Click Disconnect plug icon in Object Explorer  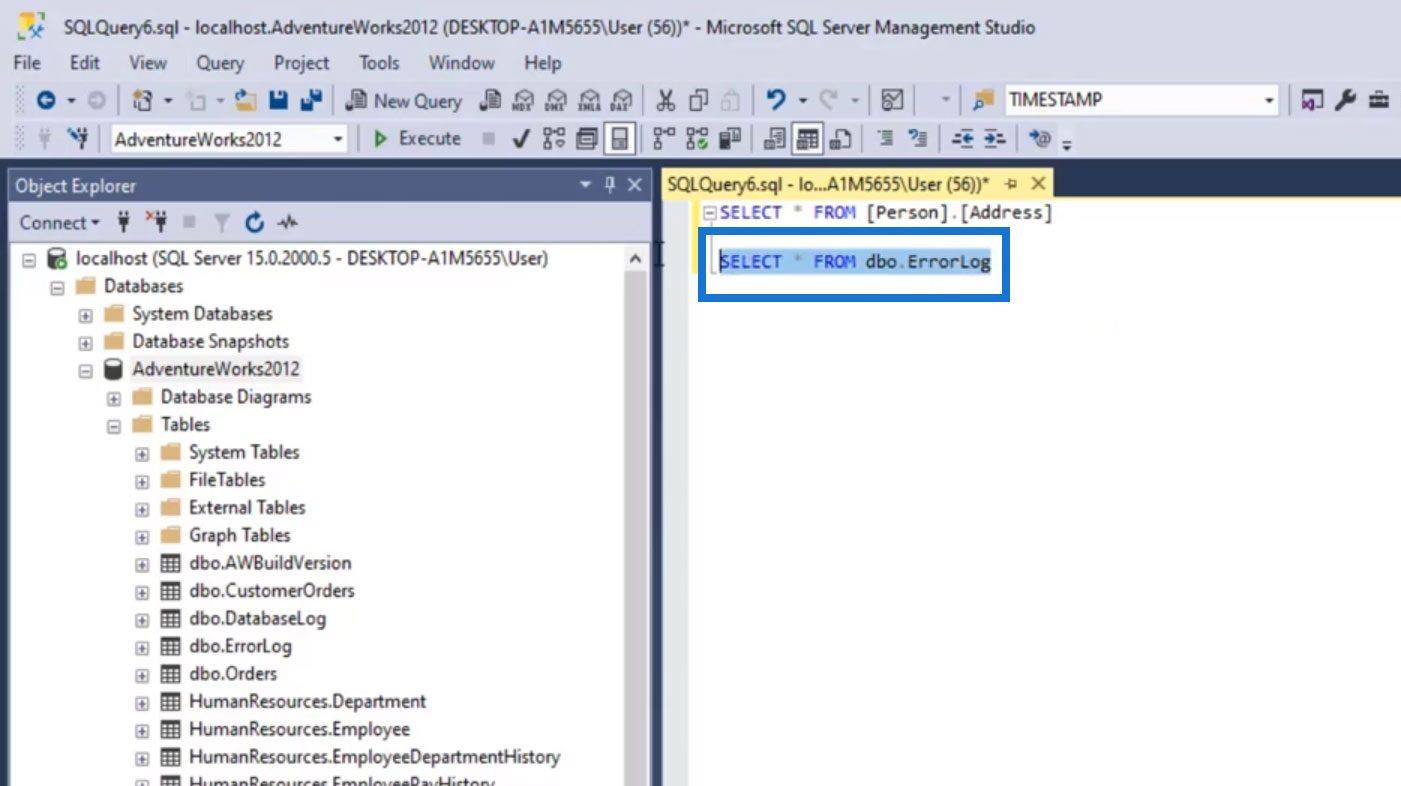coord(156,222)
